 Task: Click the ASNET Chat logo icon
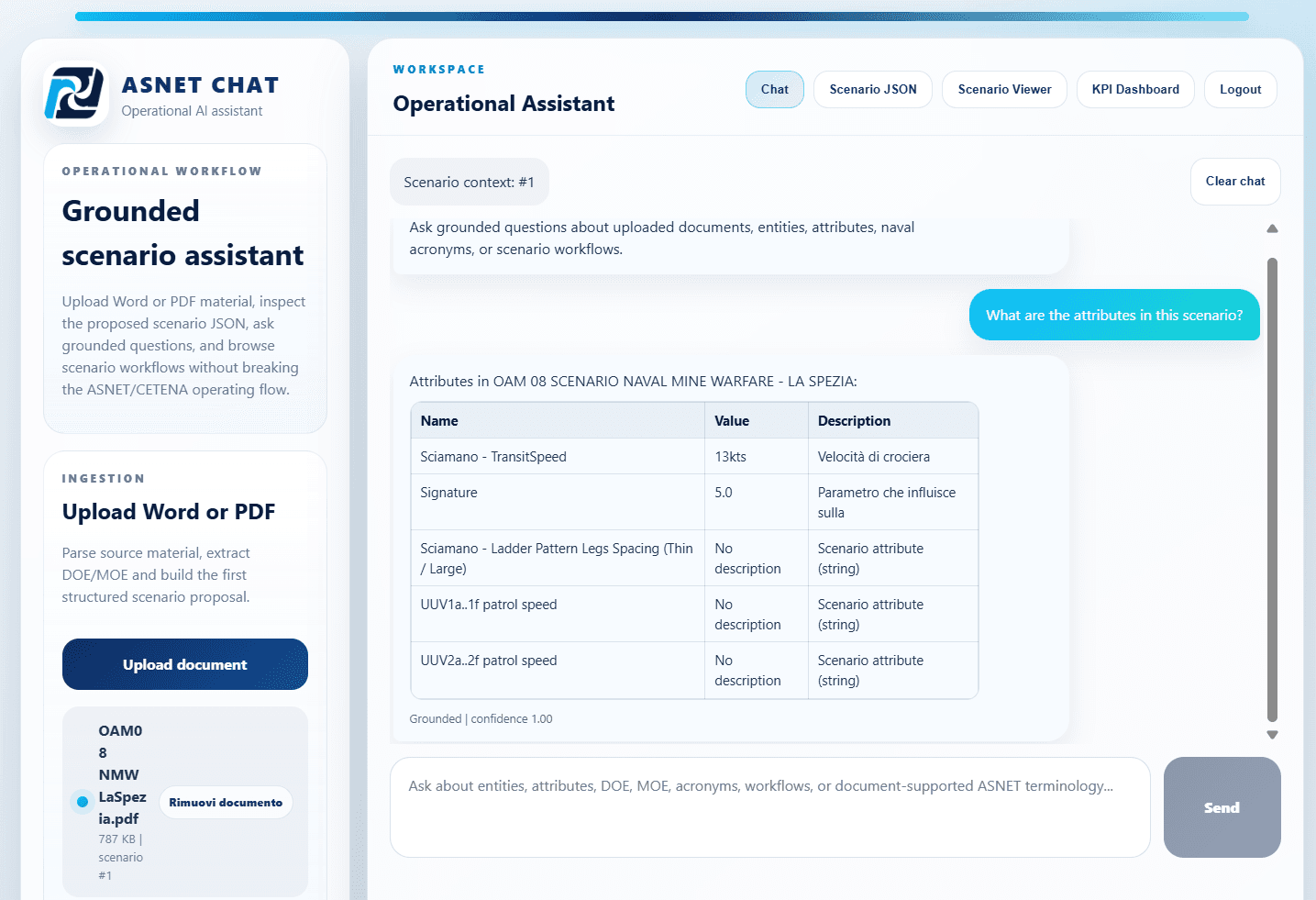point(75,94)
